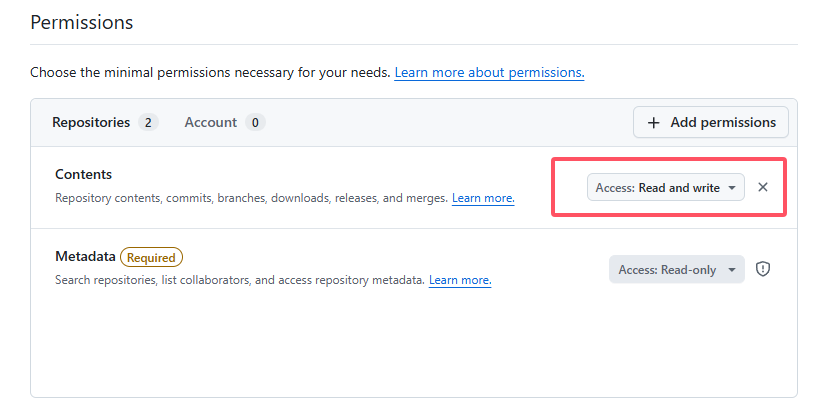Follow the Learn more link under Contents
Image resolution: width=837 pixels, height=420 pixels.
point(483,199)
